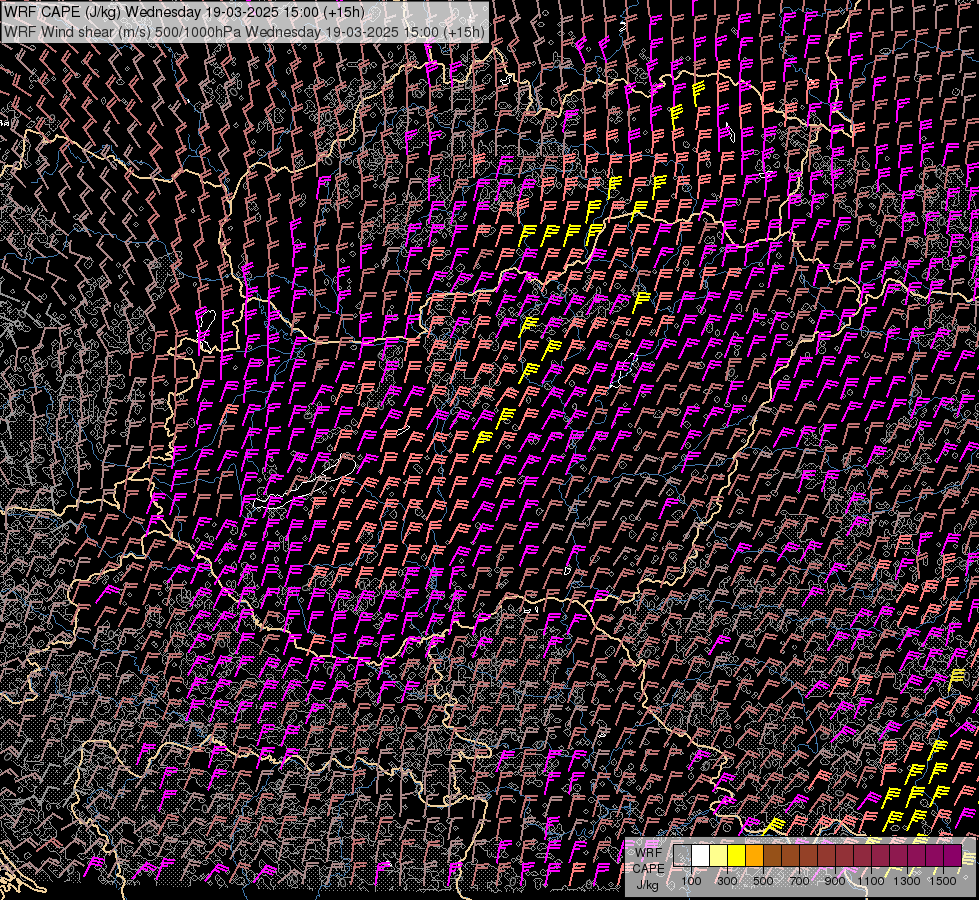Click the legend unit label J/kg
Viewport: 979px width, 900px height.
coord(648,885)
